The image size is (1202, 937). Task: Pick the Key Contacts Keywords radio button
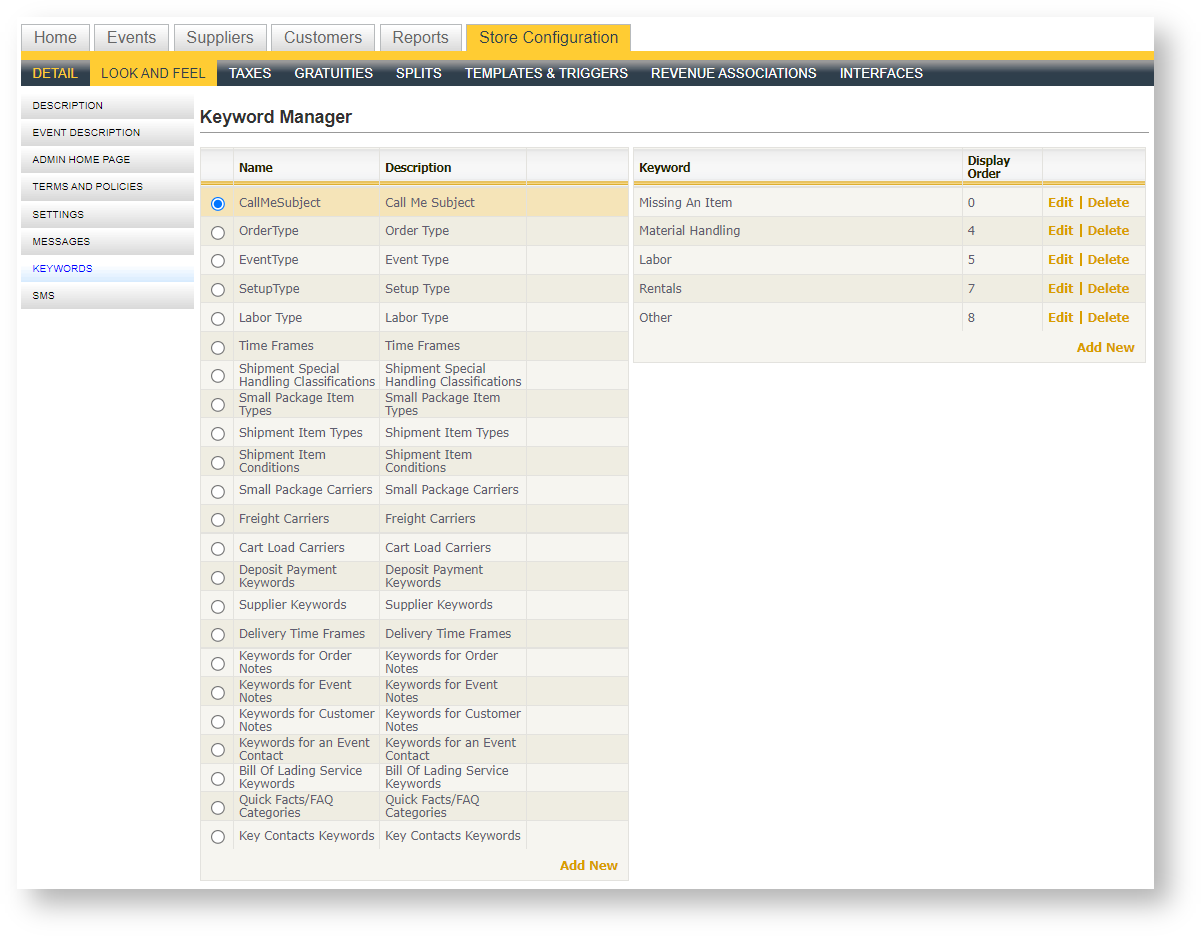pos(218,837)
